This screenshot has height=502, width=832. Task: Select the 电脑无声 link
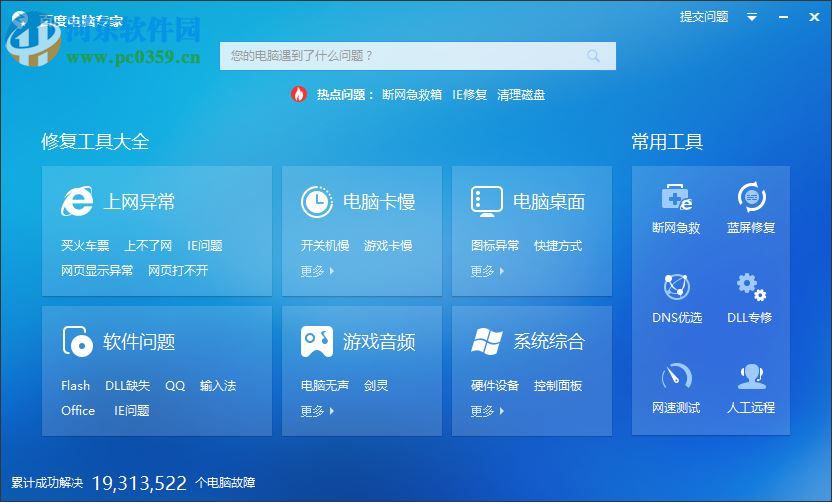click(325, 385)
